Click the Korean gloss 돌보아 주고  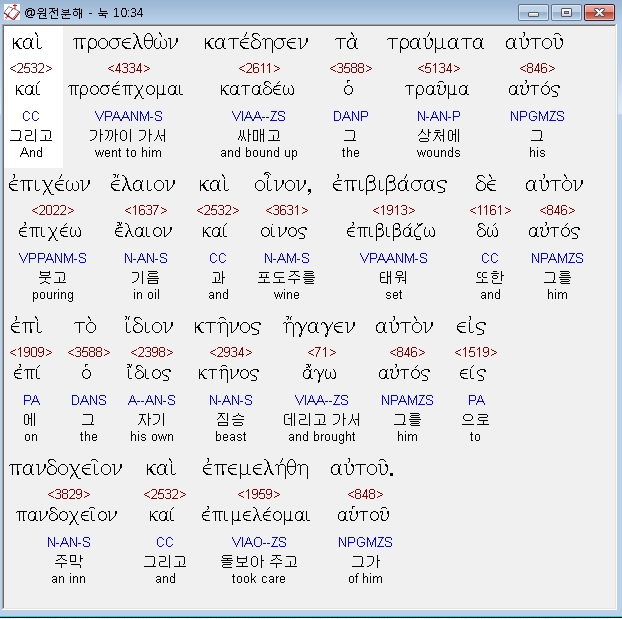[259, 561]
